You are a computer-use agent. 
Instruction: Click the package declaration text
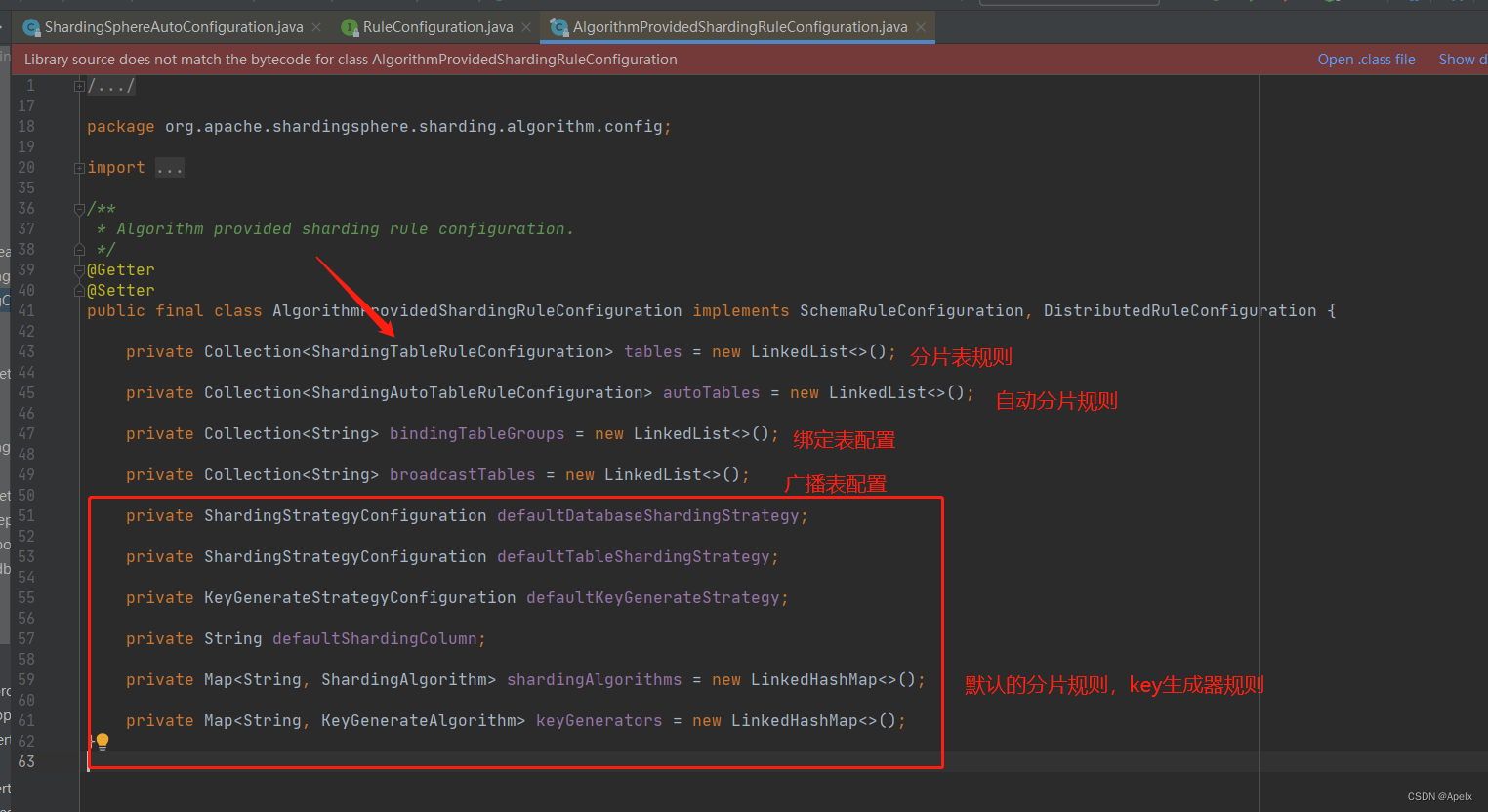[x=379, y=127]
